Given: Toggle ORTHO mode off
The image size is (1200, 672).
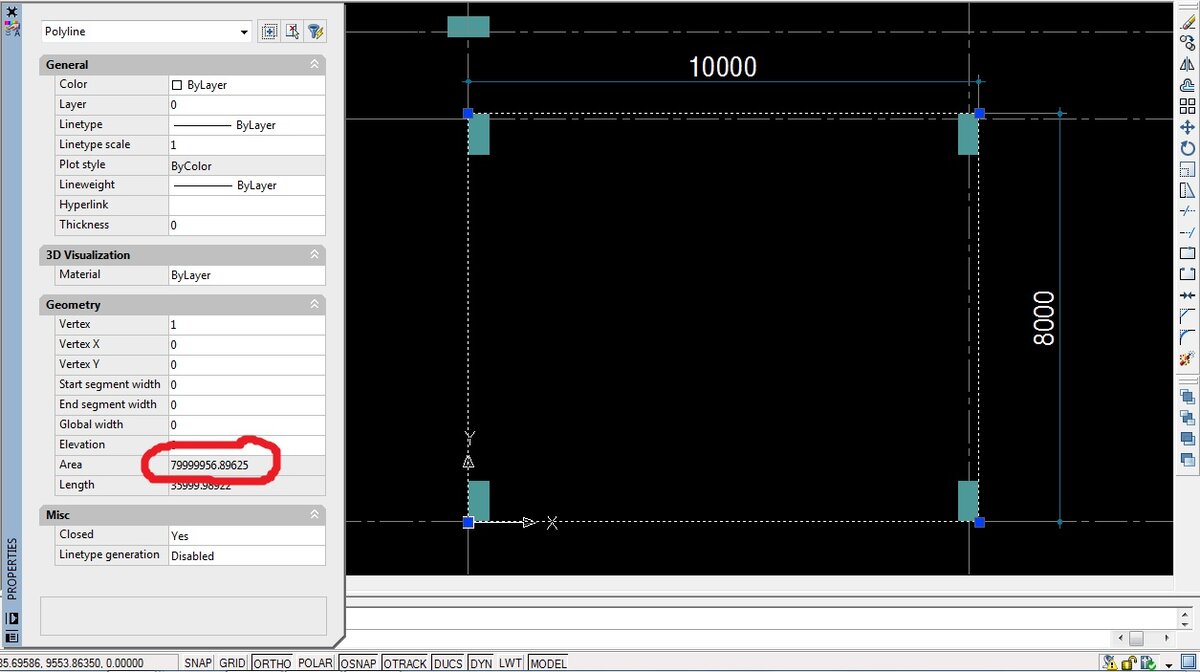Looking at the screenshot, I should click(272, 663).
